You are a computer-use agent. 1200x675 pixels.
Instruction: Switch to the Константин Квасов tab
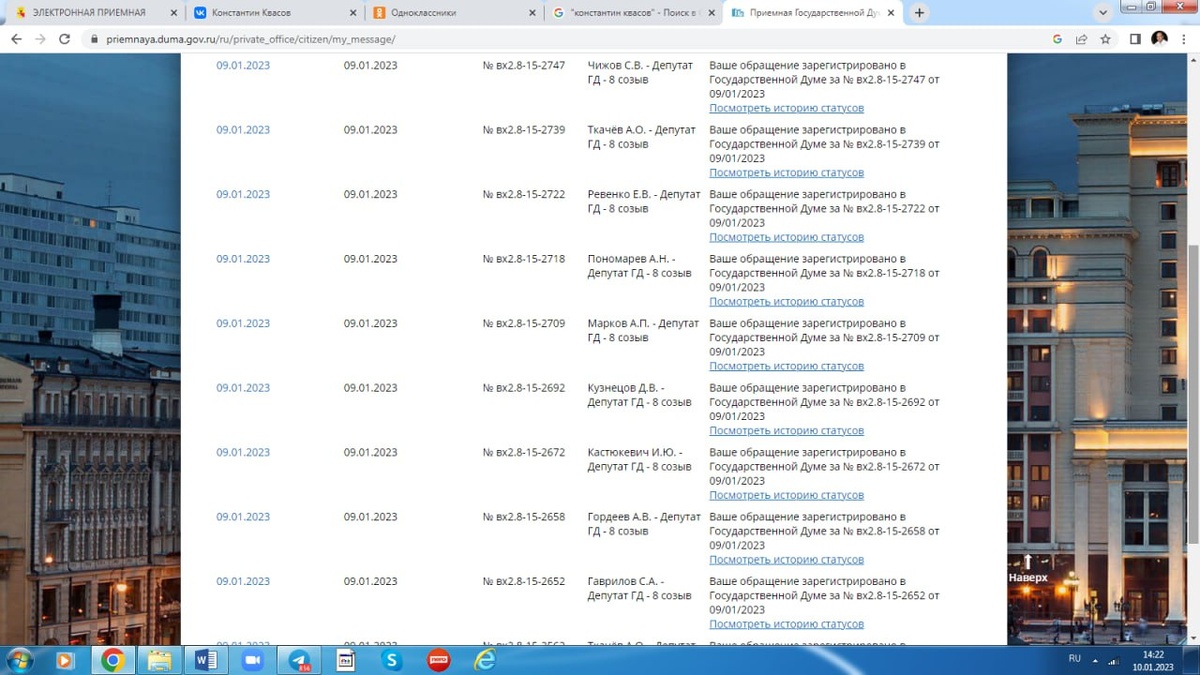(x=275, y=13)
